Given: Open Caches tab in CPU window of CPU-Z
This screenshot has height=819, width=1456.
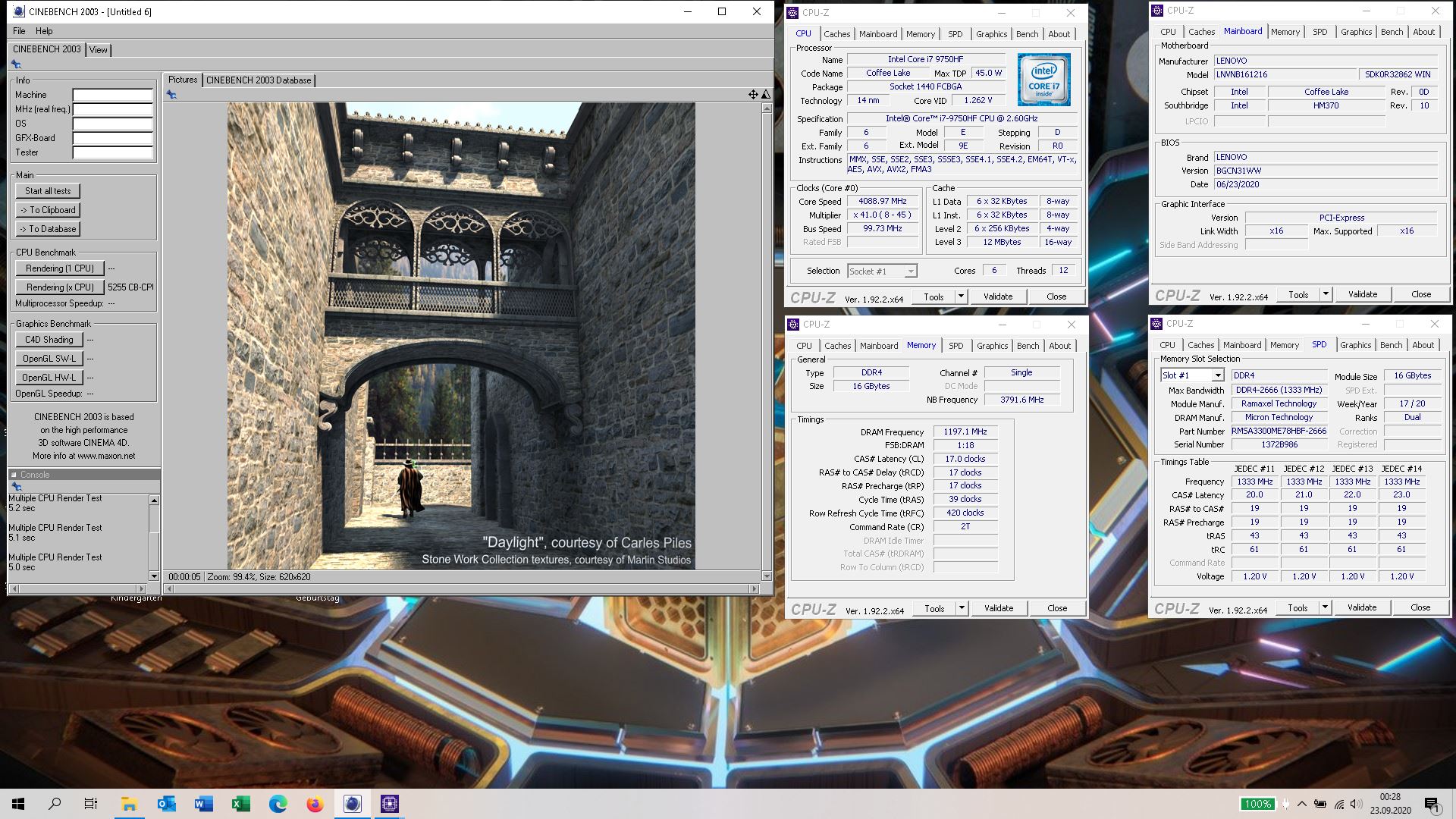Looking at the screenshot, I should point(836,34).
